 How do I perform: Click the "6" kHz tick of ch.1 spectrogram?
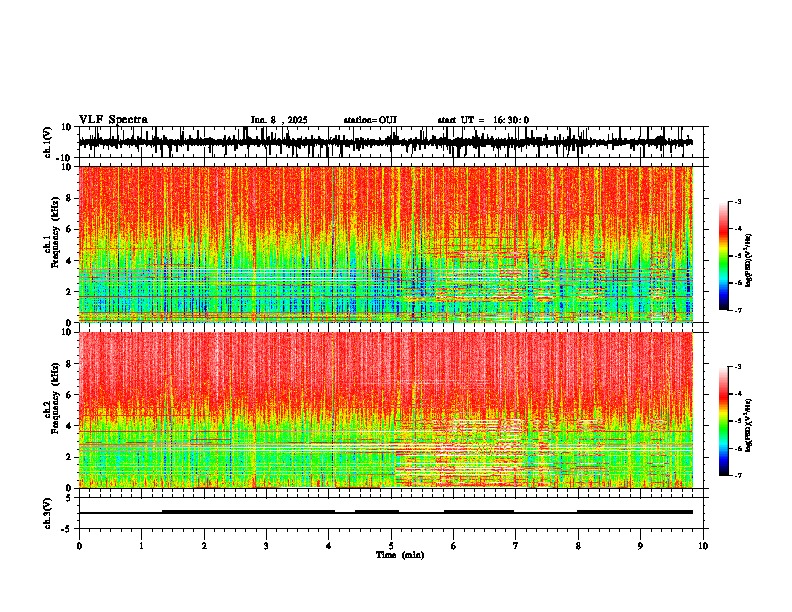pyautogui.click(x=70, y=230)
